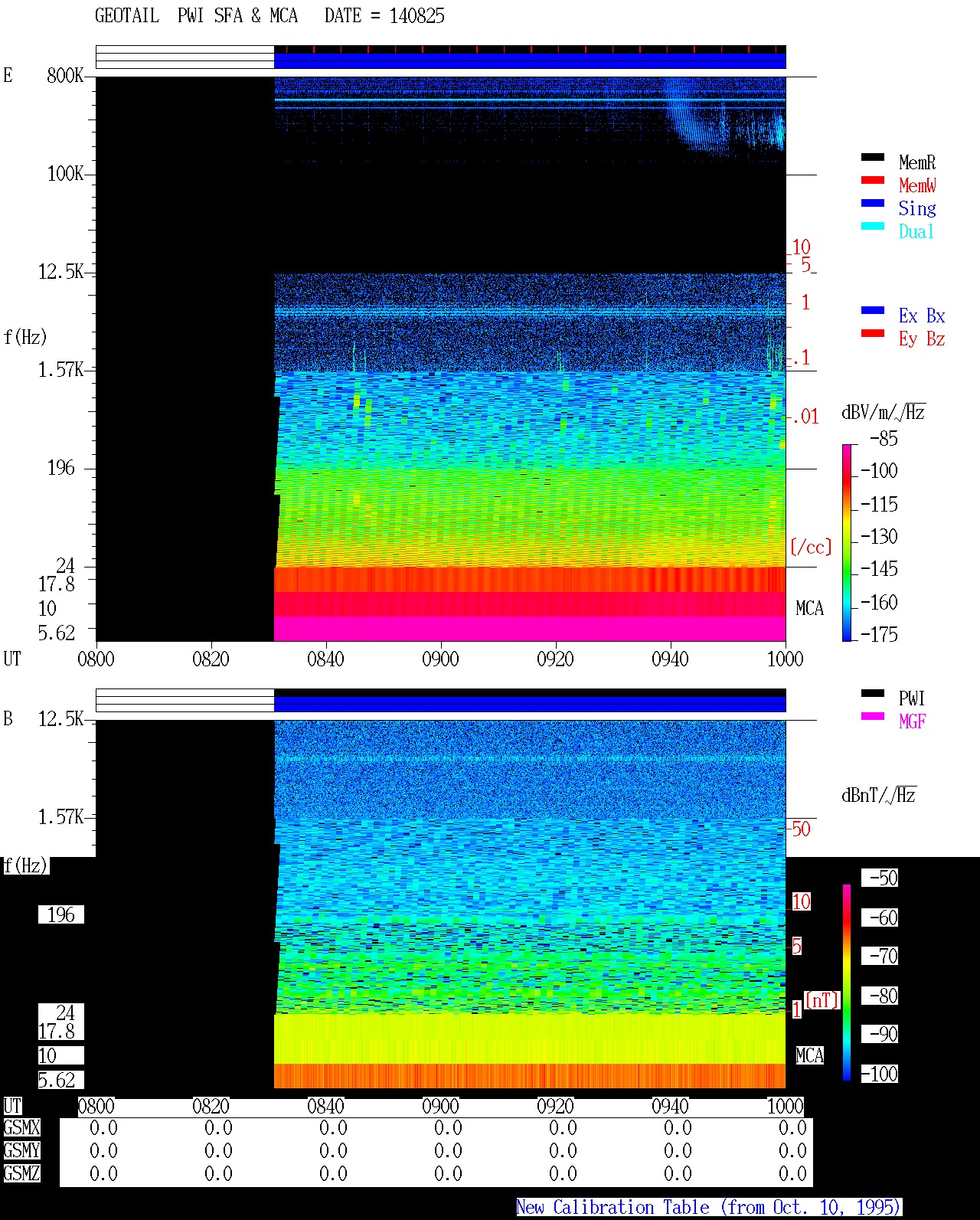This screenshot has width=980, height=1220.
Task: Click the E panel blue data-mode status bar
Action: pyautogui.click(x=530, y=61)
